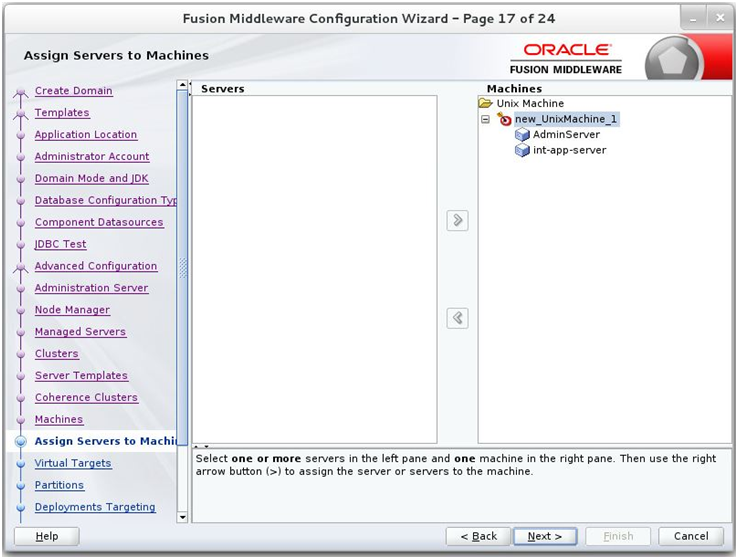Open Component Datasources step

pos(99,222)
